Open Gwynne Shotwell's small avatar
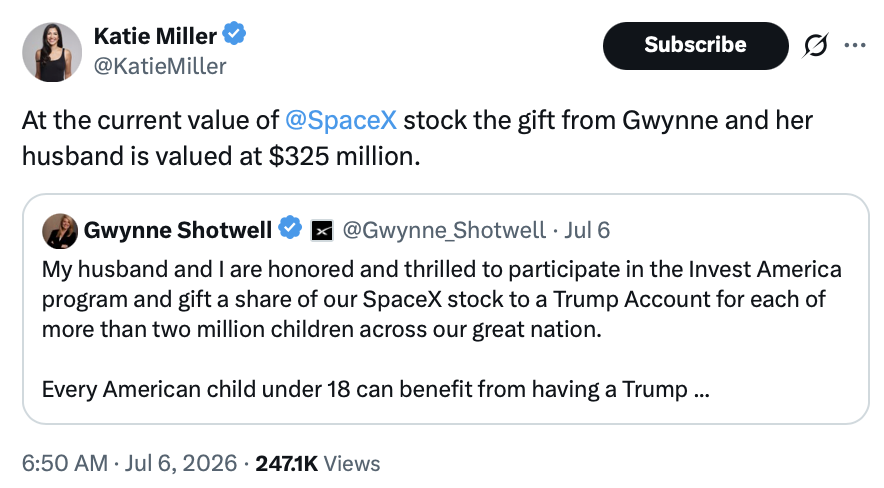 60,231
